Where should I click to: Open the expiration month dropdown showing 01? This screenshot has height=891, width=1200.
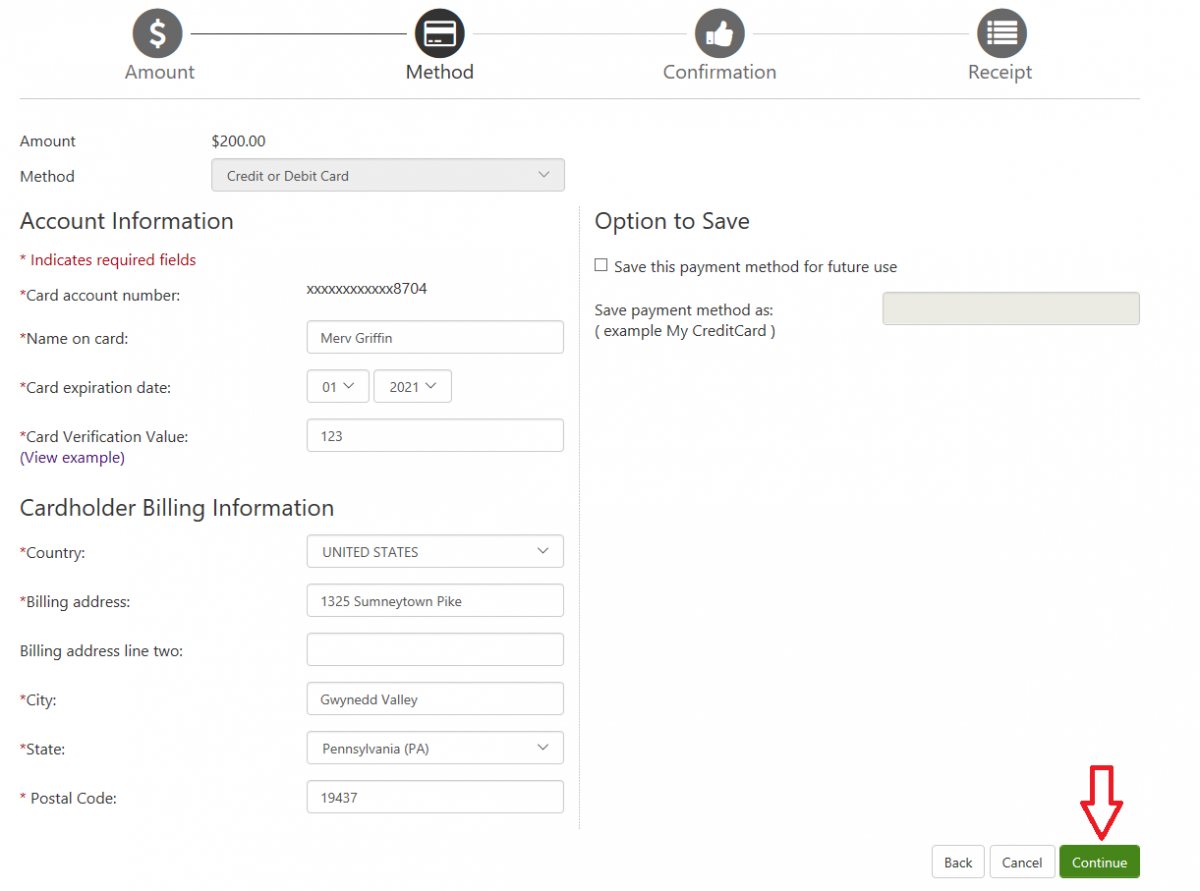click(x=338, y=387)
